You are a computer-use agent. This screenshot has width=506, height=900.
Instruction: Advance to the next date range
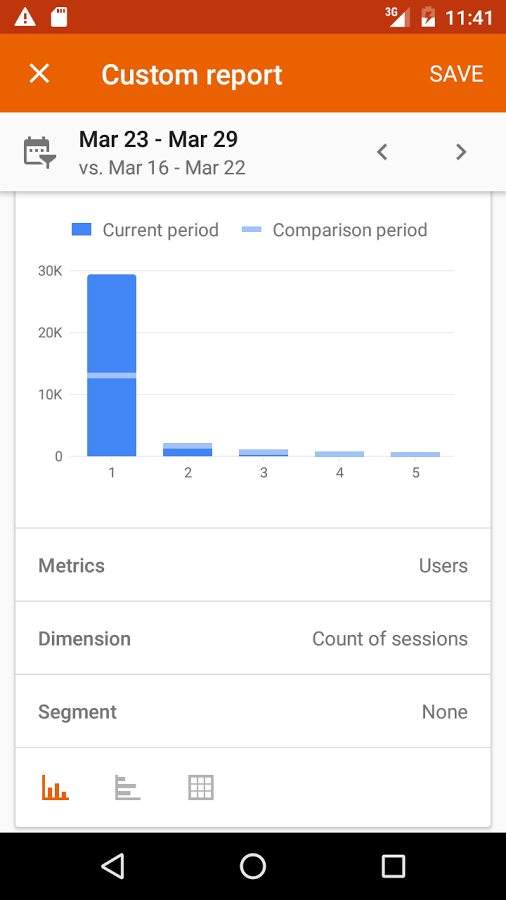point(461,152)
